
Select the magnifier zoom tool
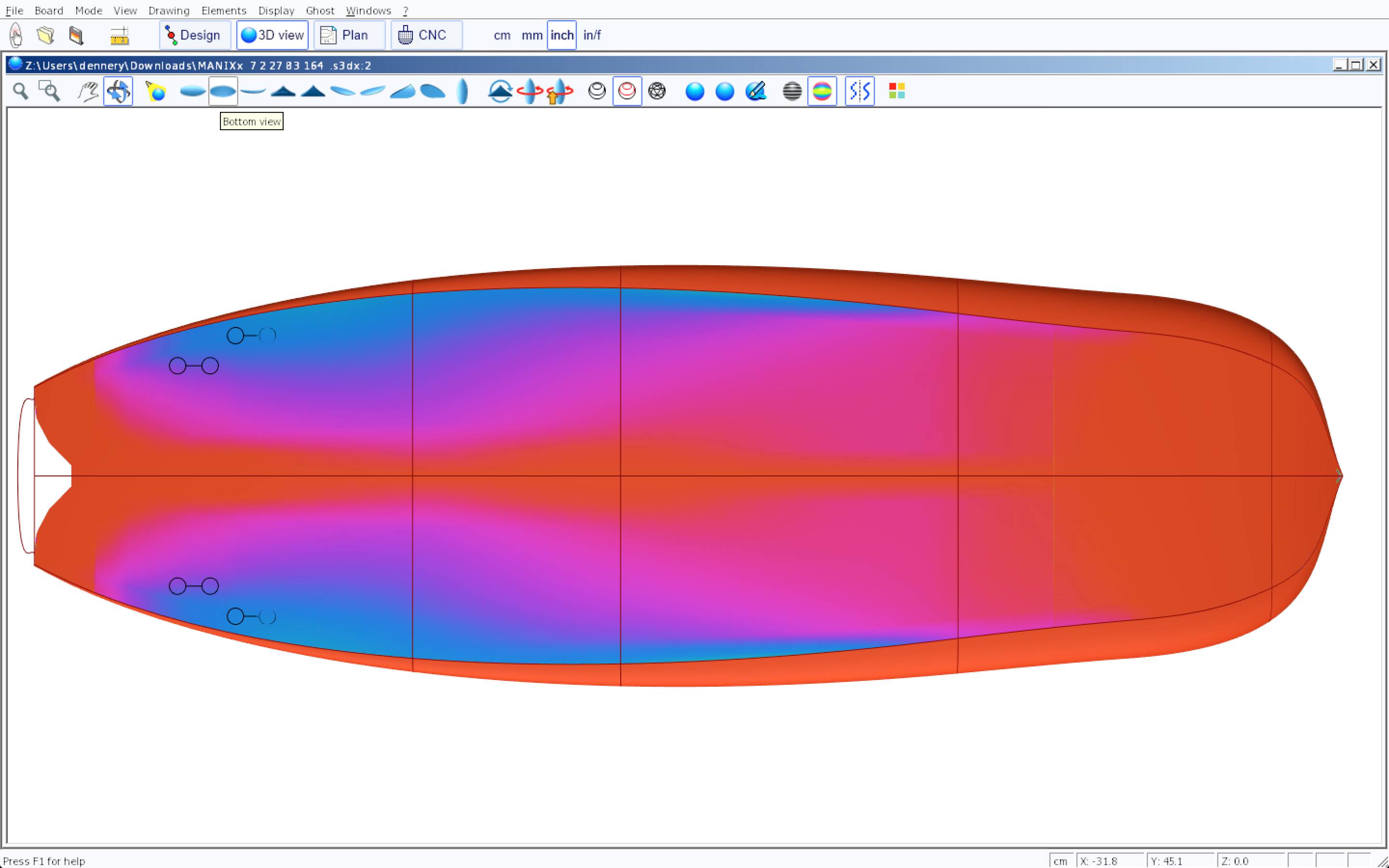21,91
